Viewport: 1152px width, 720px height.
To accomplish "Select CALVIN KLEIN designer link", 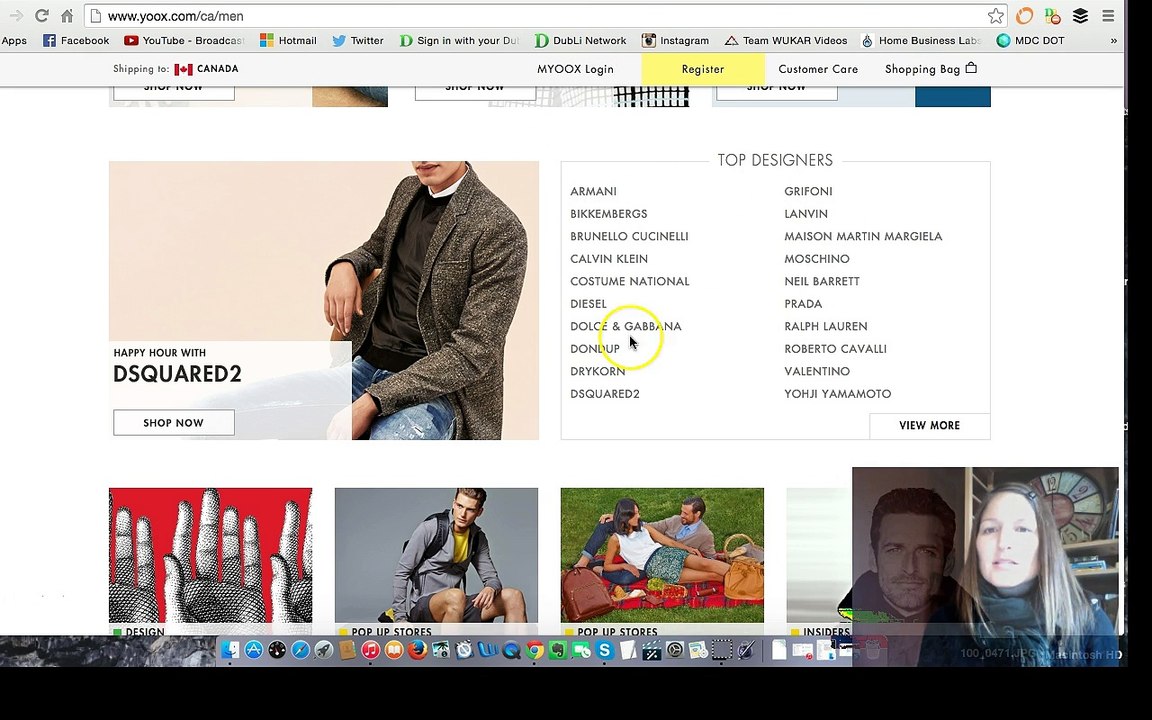I will click(x=608, y=259).
